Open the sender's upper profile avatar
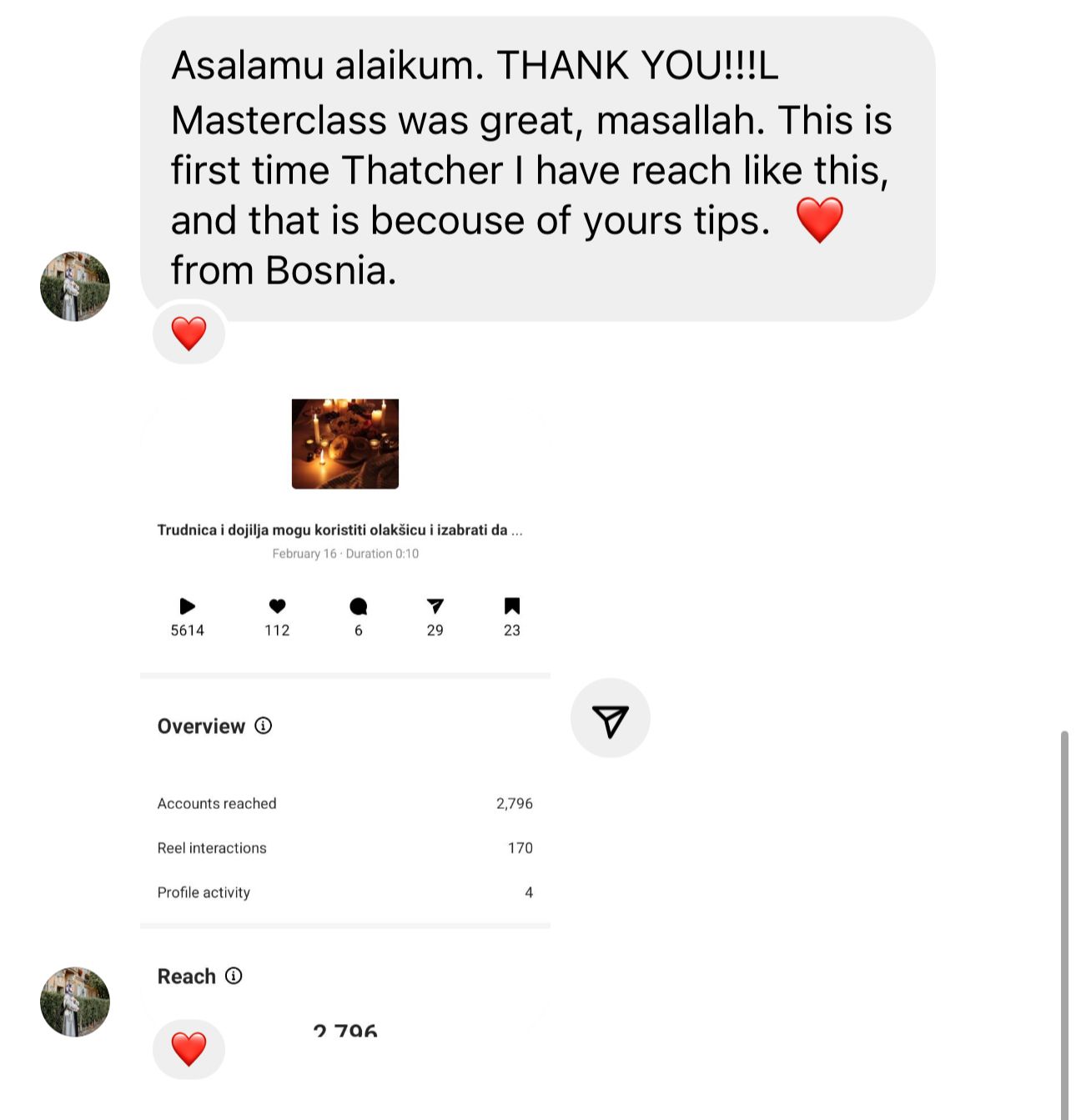 pos(75,286)
